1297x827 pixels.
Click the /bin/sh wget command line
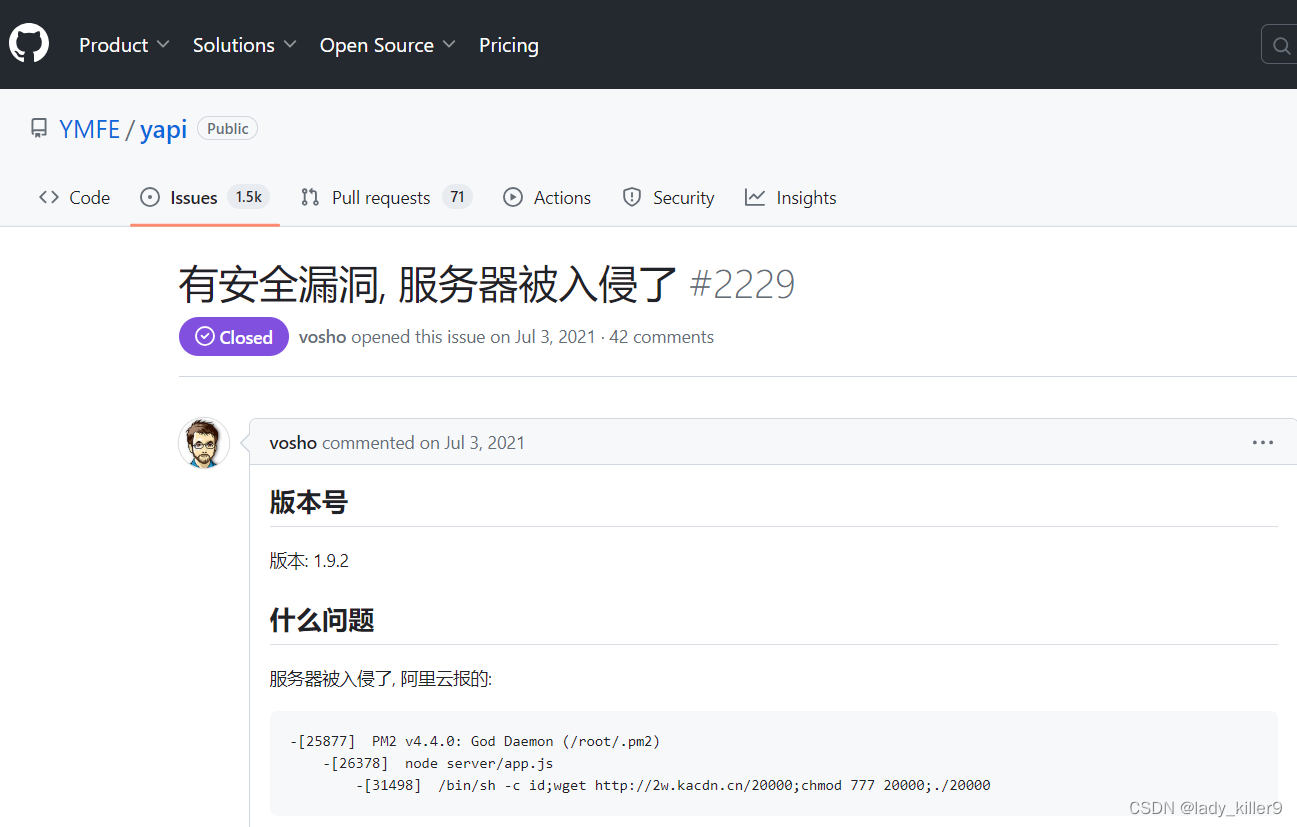[x=673, y=785]
